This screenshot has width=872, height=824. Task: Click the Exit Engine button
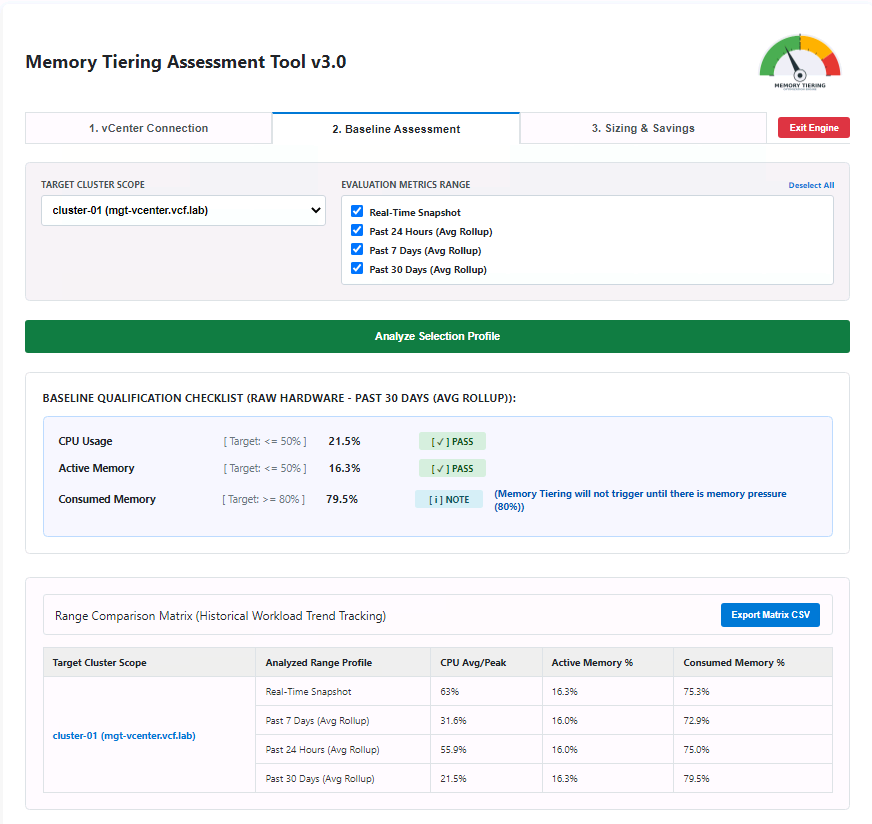814,127
